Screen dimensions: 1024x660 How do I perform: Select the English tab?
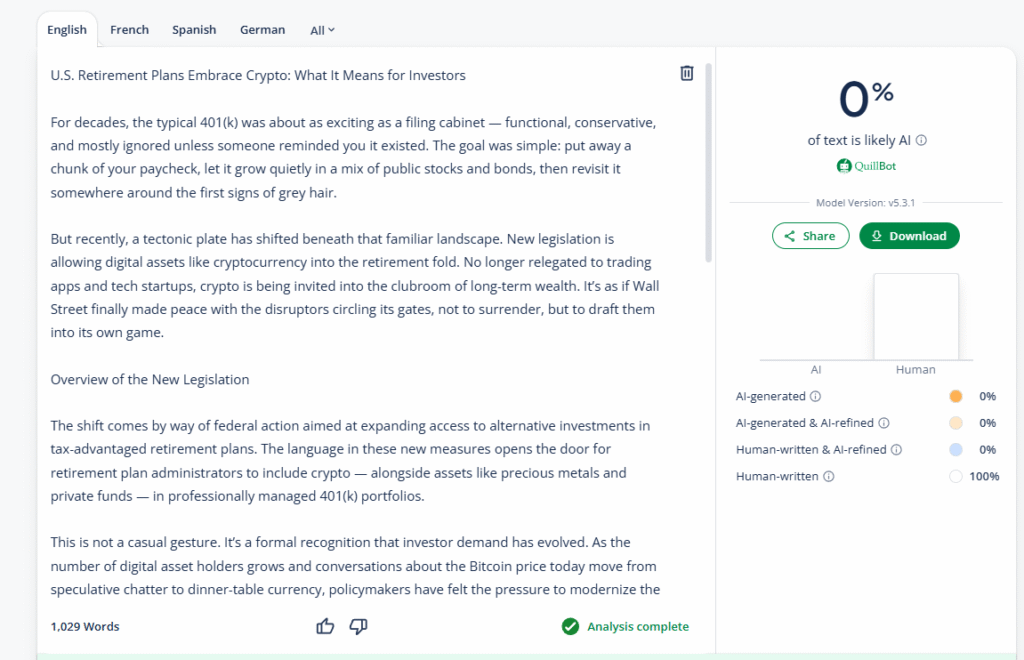pyautogui.click(x=67, y=30)
